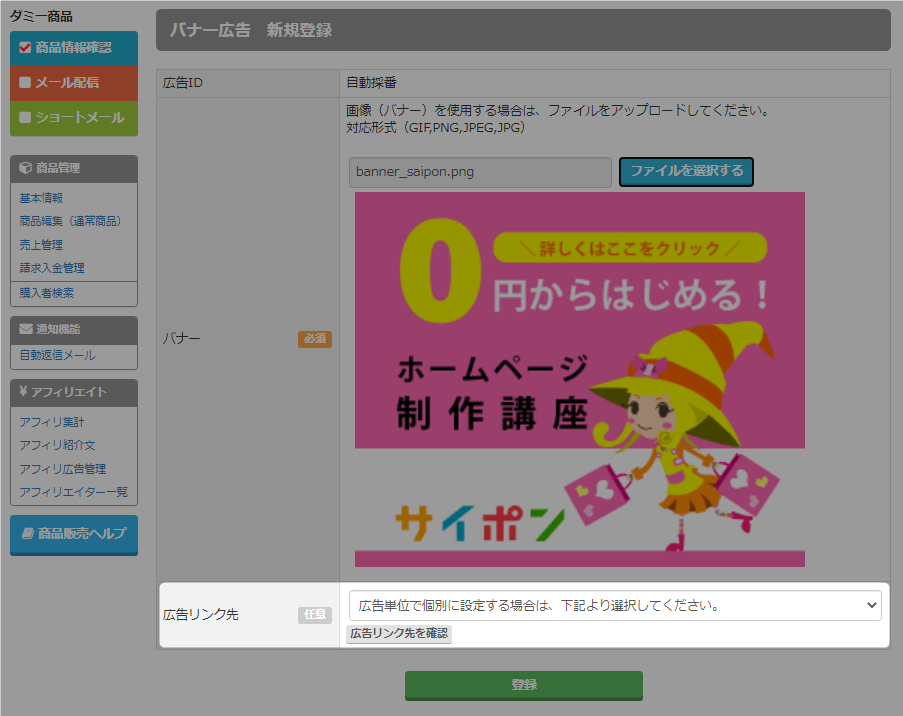Open the 広告リンク先 dropdown list

click(x=614, y=605)
